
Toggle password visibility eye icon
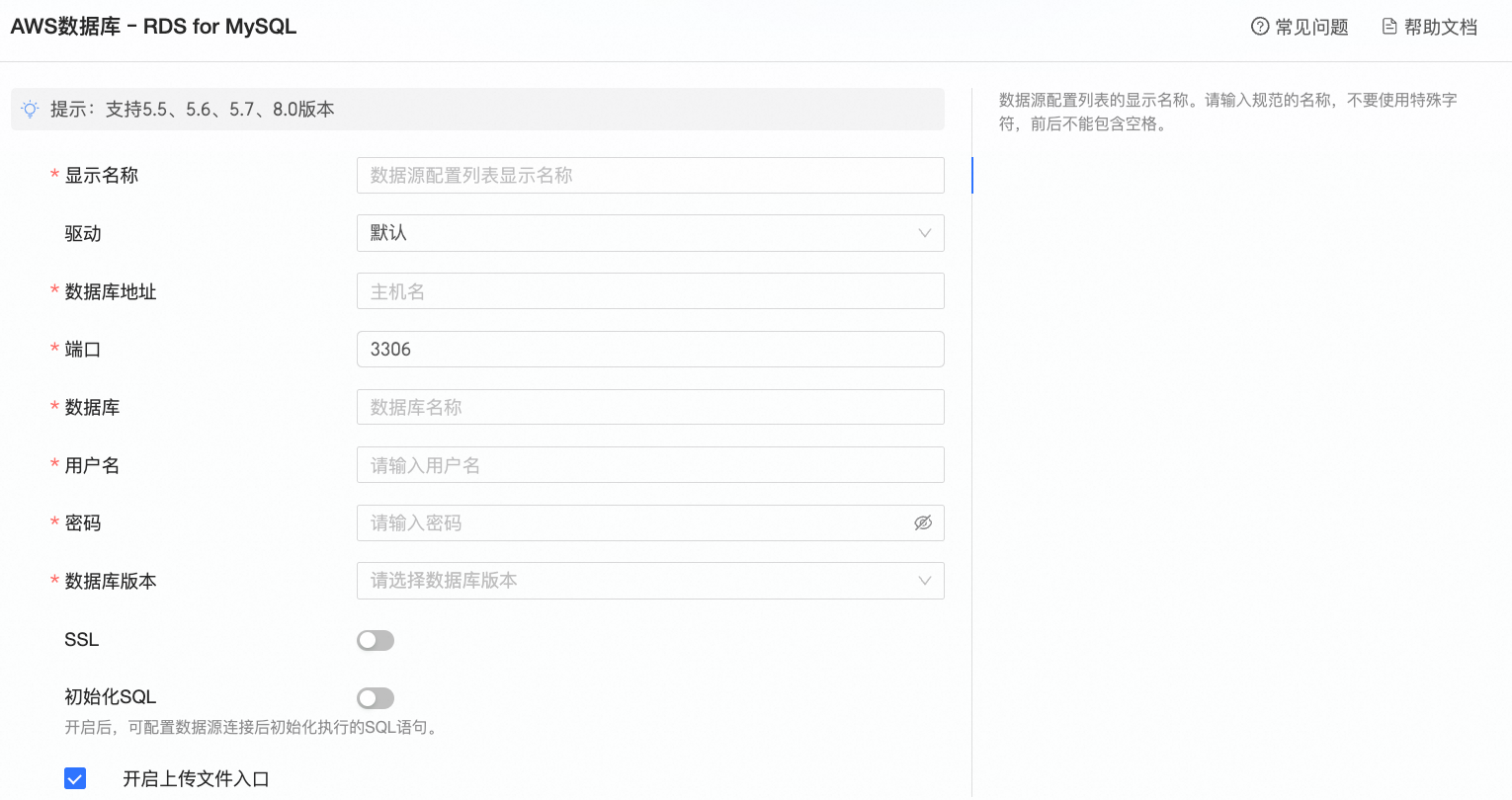pyautogui.click(x=923, y=522)
